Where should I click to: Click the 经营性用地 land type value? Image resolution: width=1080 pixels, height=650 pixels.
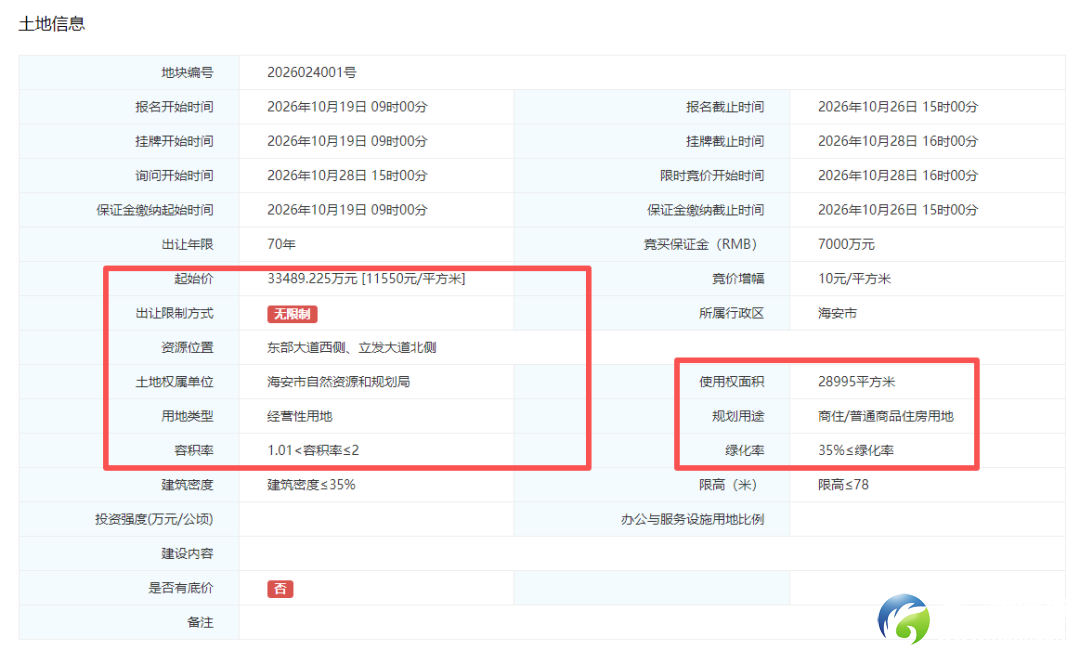[300, 417]
